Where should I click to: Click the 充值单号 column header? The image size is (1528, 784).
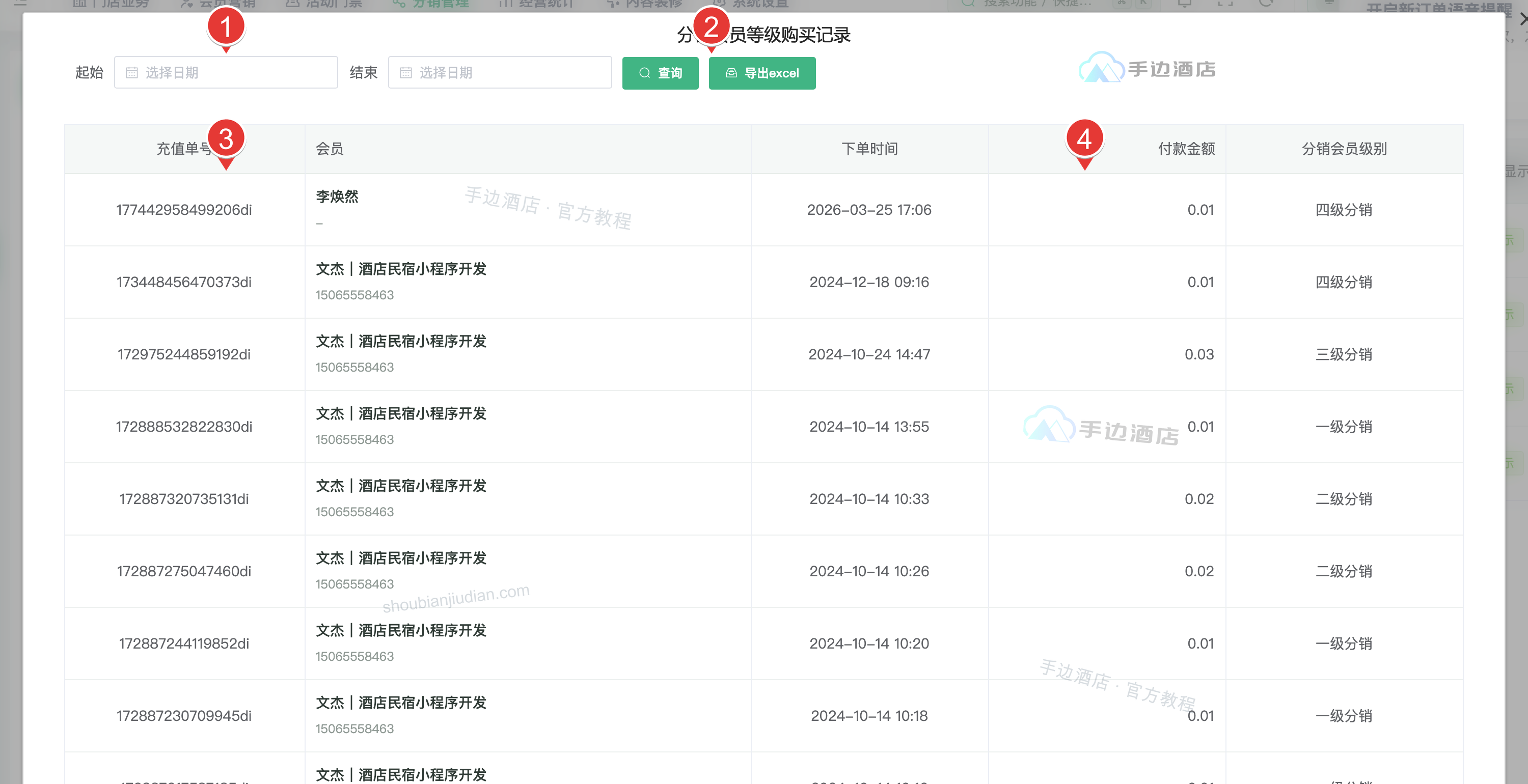pyautogui.click(x=184, y=149)
